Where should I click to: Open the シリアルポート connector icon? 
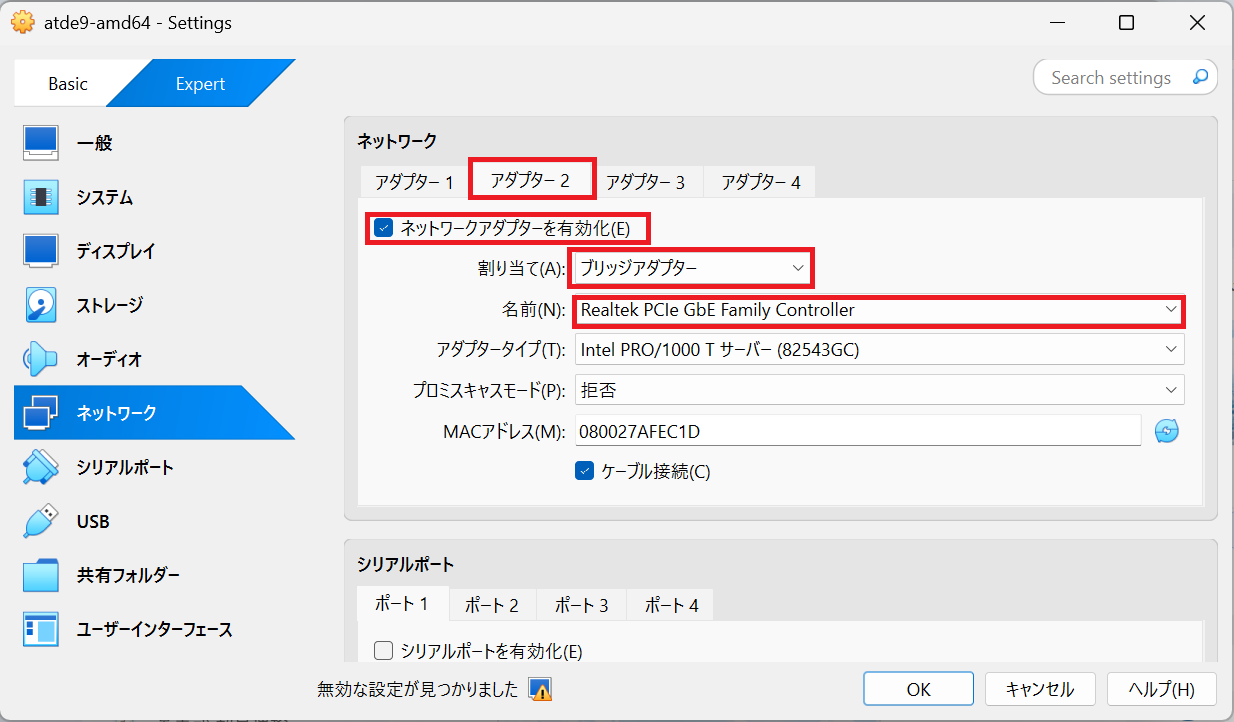41,467
